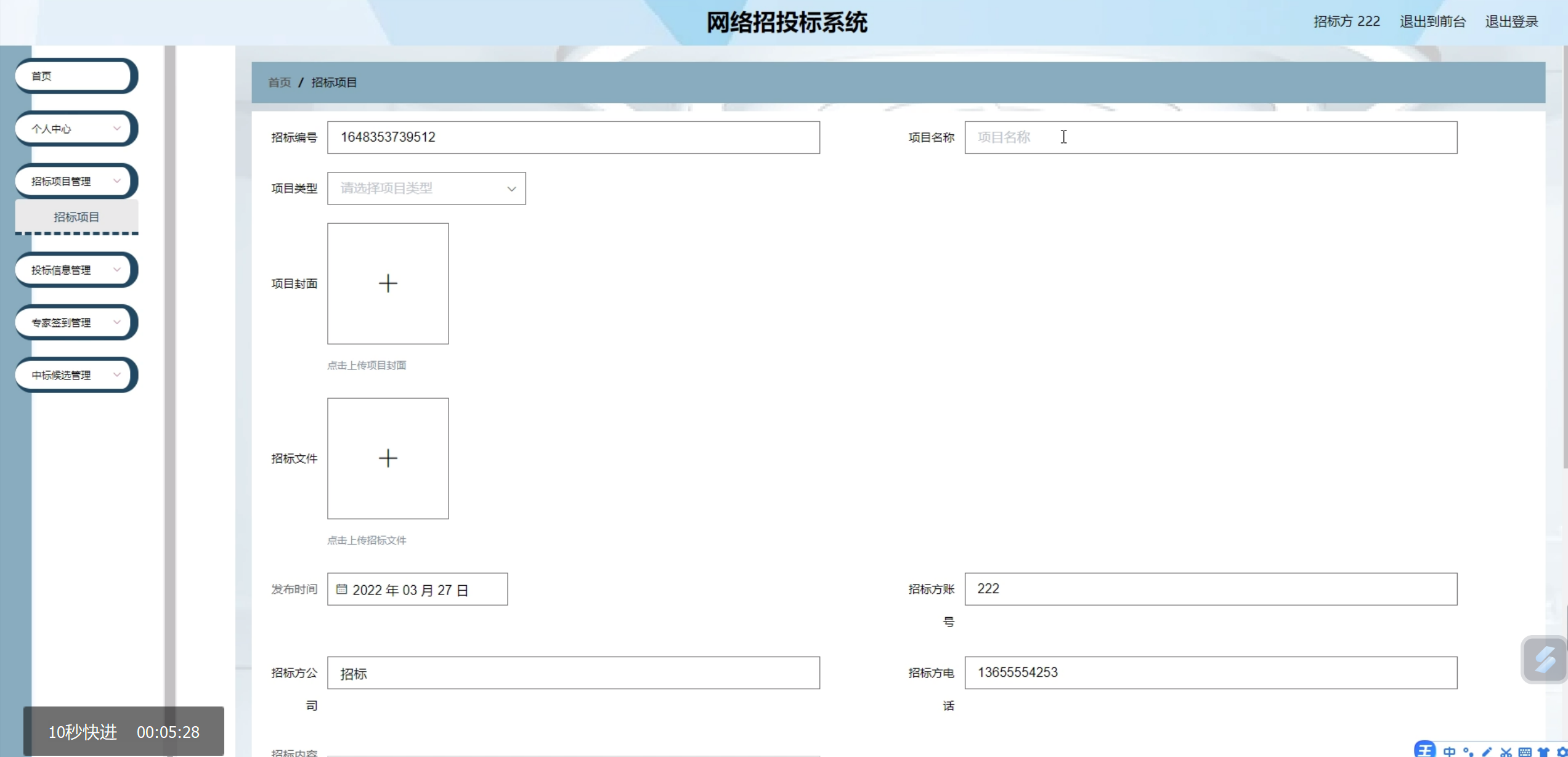Viewport: 1568px width, 757px height.
Task: Open the IME soft keyboard icon
Action: click(x=1525, y=751)
